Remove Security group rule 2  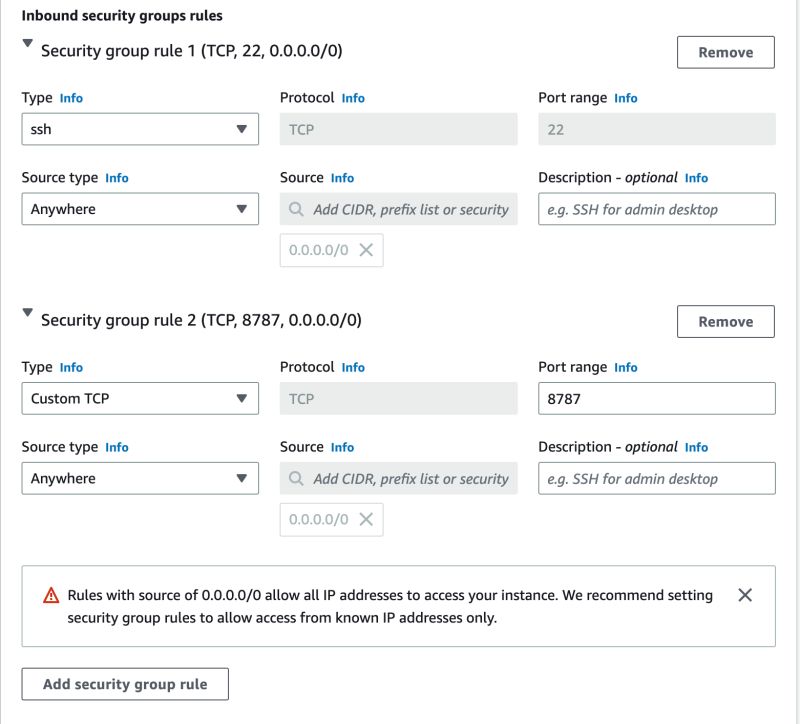725,321
